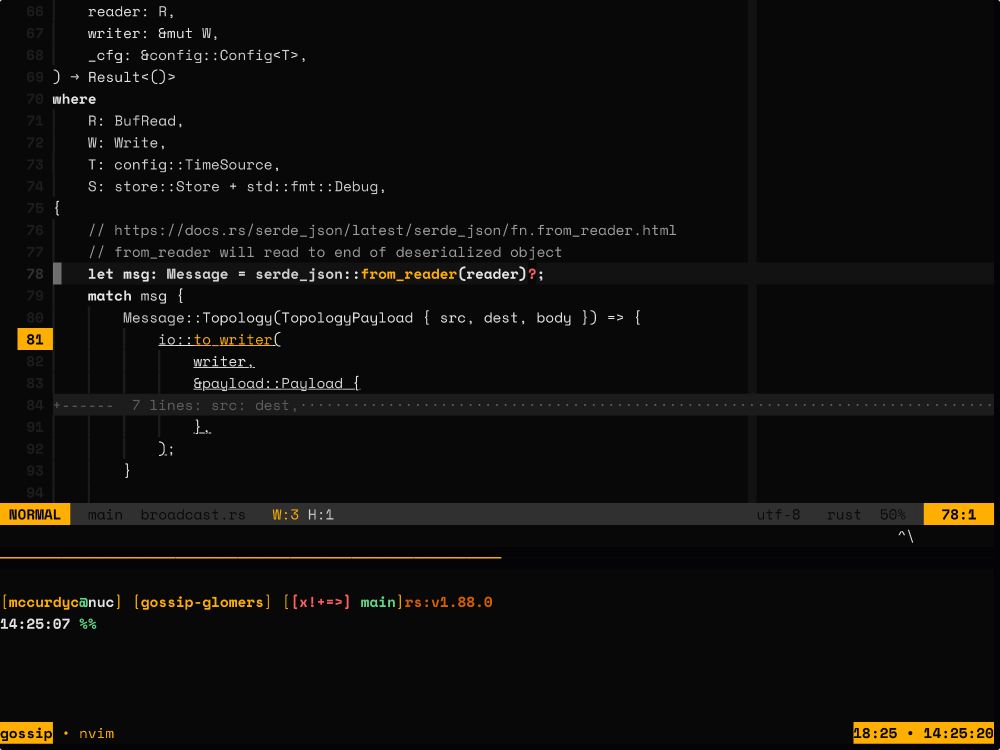1000x750 pixels.
Task: Click the 'Result<()>' return type
Action: 131,77
